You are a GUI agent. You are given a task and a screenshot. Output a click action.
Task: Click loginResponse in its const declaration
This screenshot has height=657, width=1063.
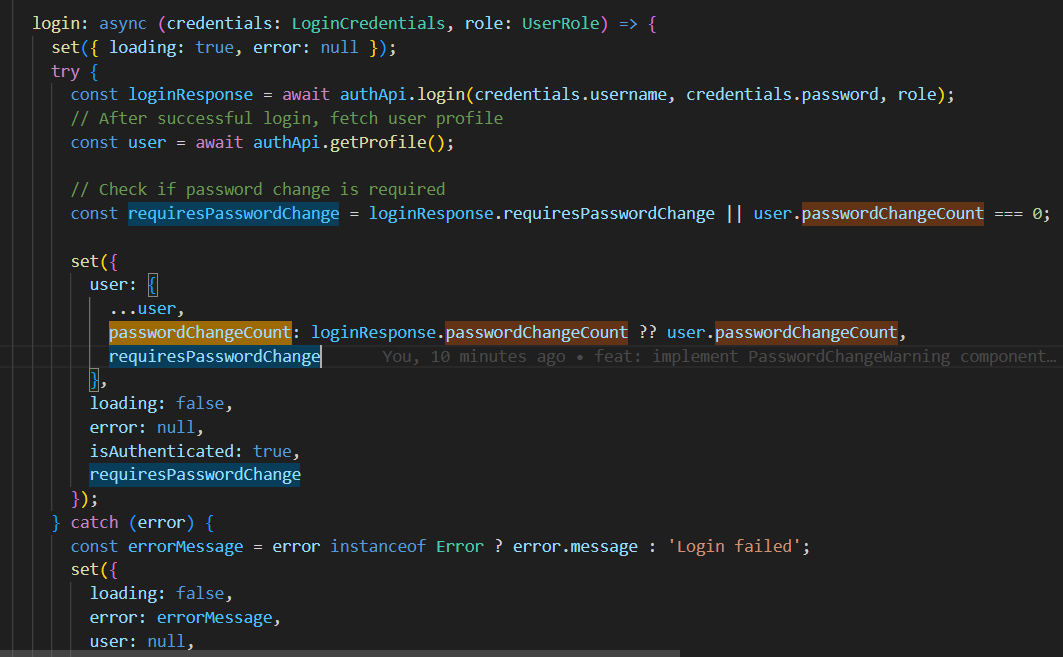click(190, 95)
